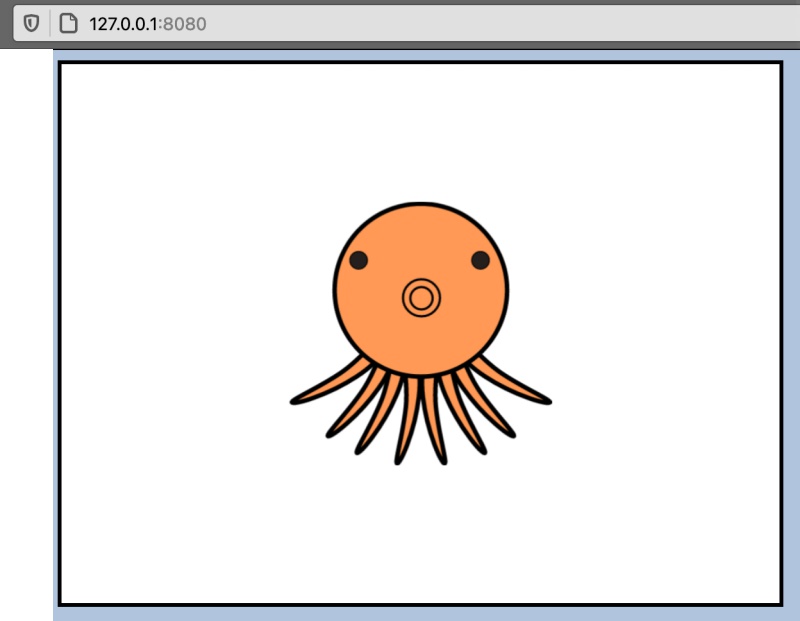Screen dimensions: 800x621
Task: Click the top of the octopus's orange head
Action: (x=421, y=215)
